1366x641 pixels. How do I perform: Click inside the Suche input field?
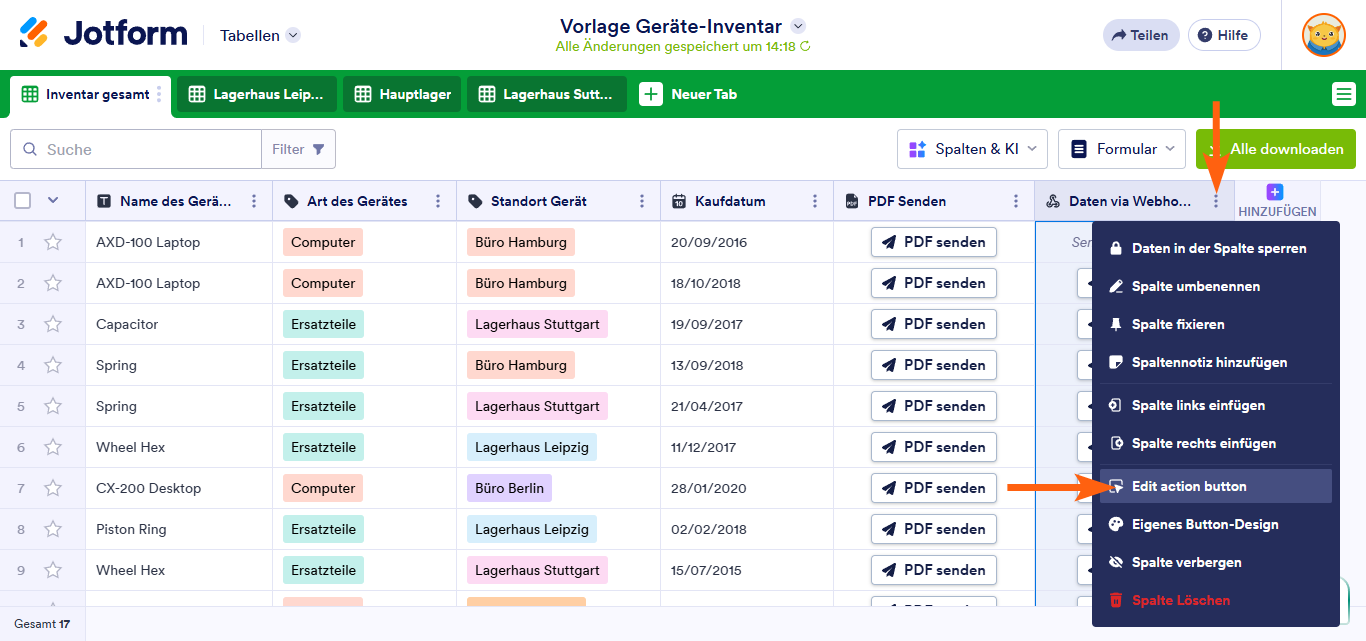pos(140,148)
